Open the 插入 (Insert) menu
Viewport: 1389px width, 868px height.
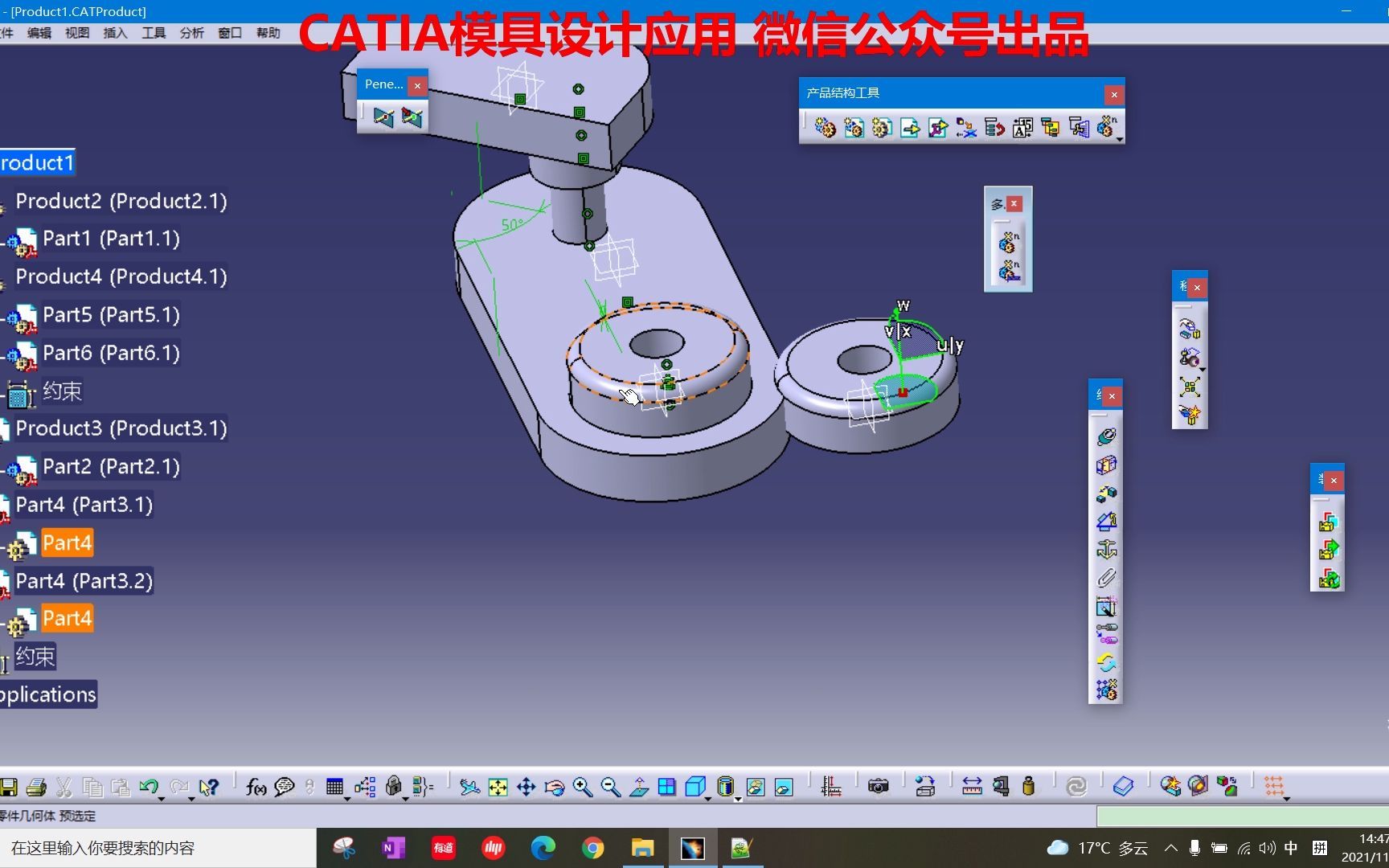pyautogui.click(x=116, y=33)
